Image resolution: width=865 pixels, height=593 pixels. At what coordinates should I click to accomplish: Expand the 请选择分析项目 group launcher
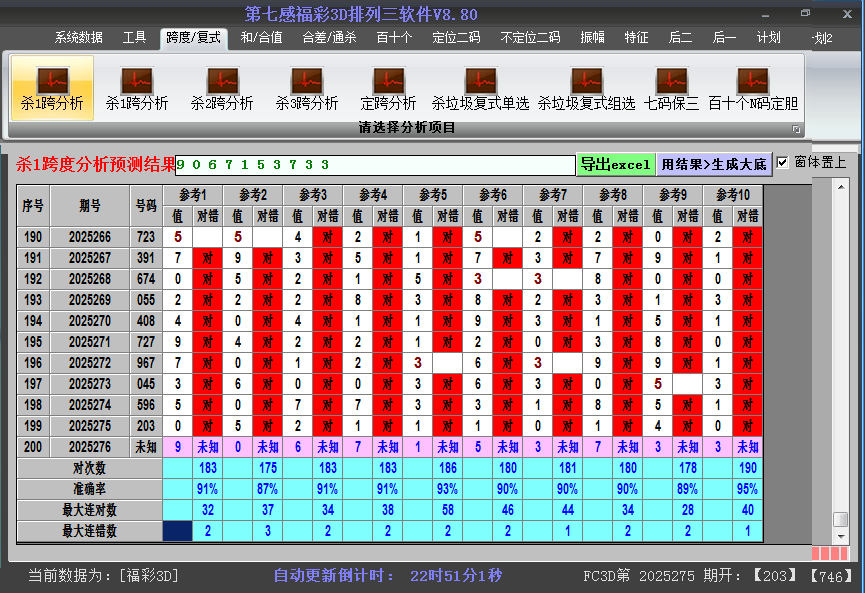796,129
